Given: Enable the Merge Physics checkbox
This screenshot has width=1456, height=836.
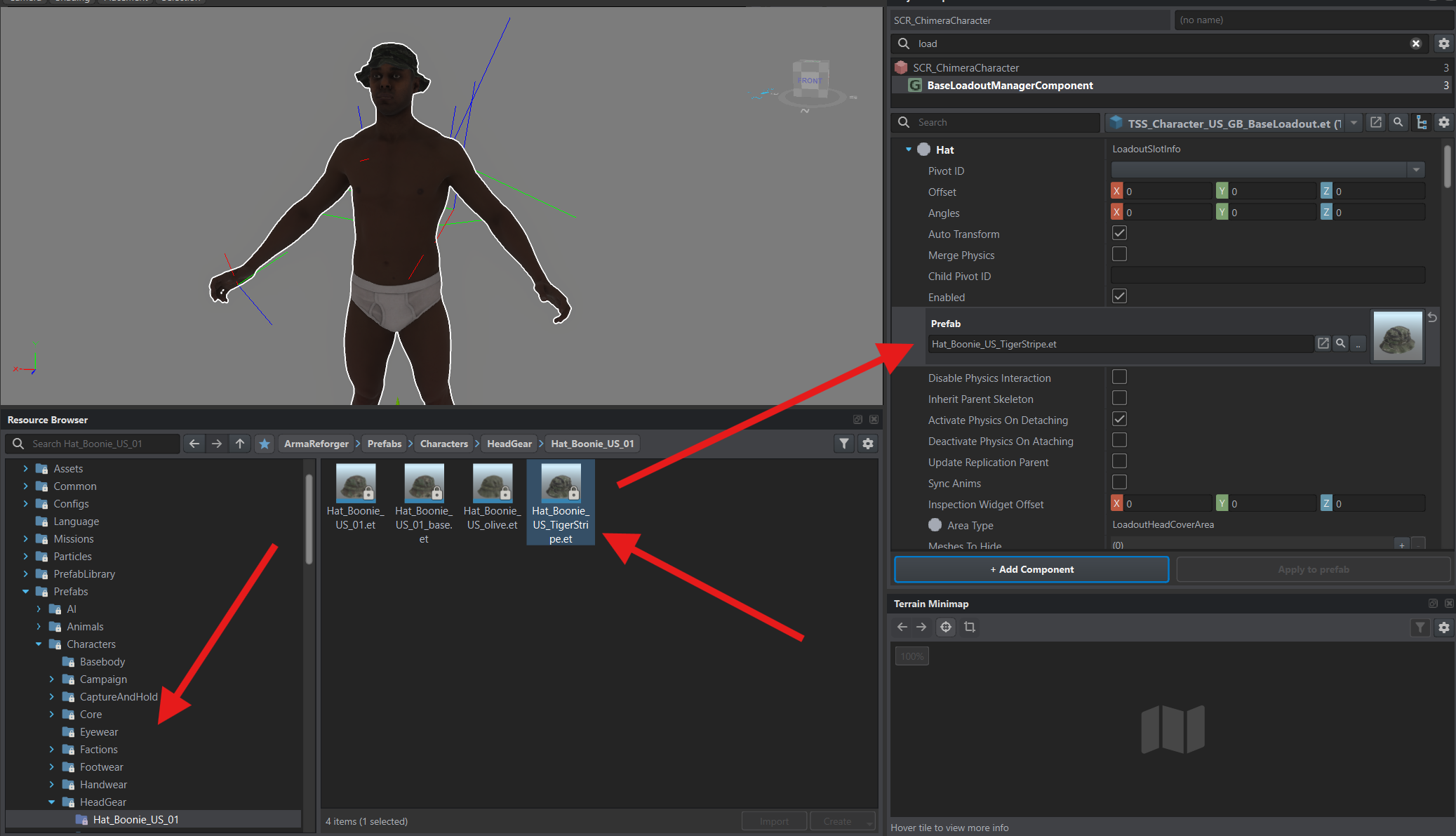Looking at the screenshot, I should tap(1119, 254).
